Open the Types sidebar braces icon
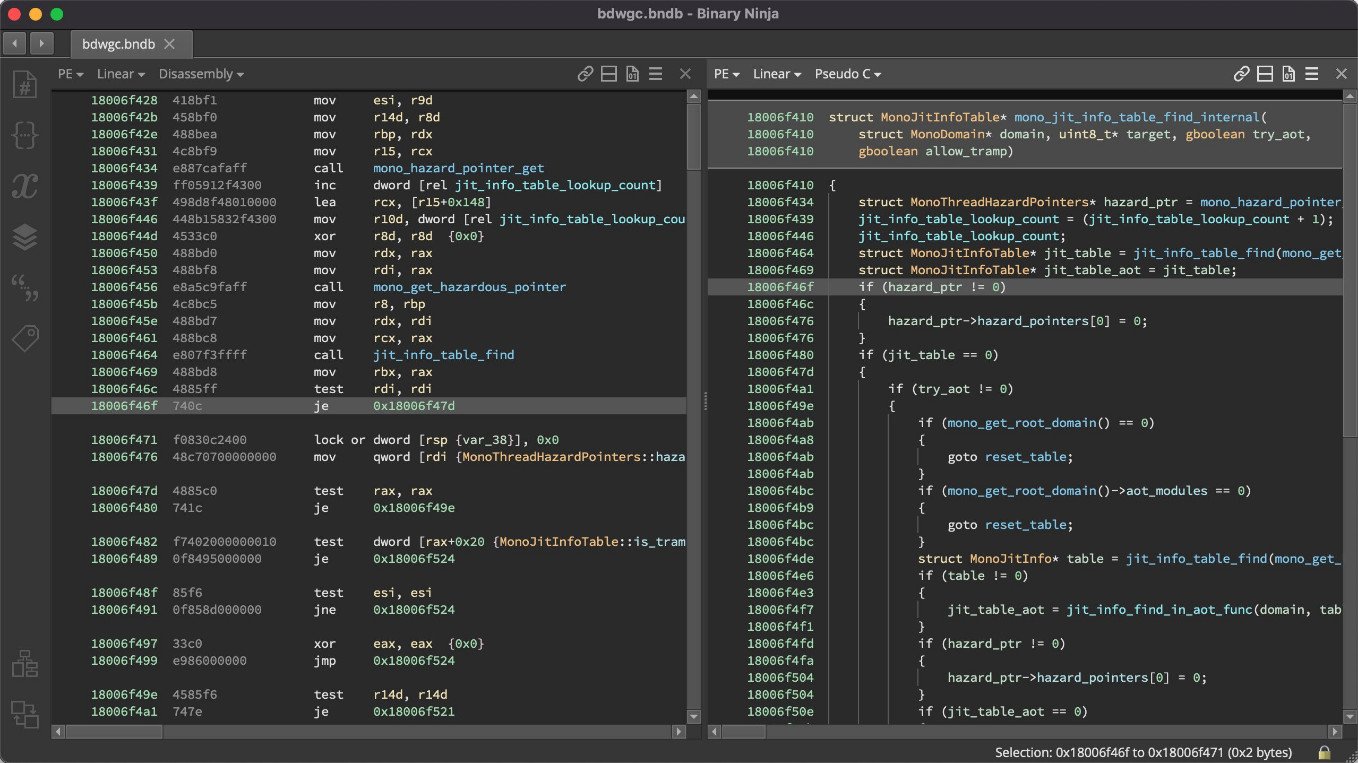The width and height of the screenshot is (1358, 763). click(24, 135)
